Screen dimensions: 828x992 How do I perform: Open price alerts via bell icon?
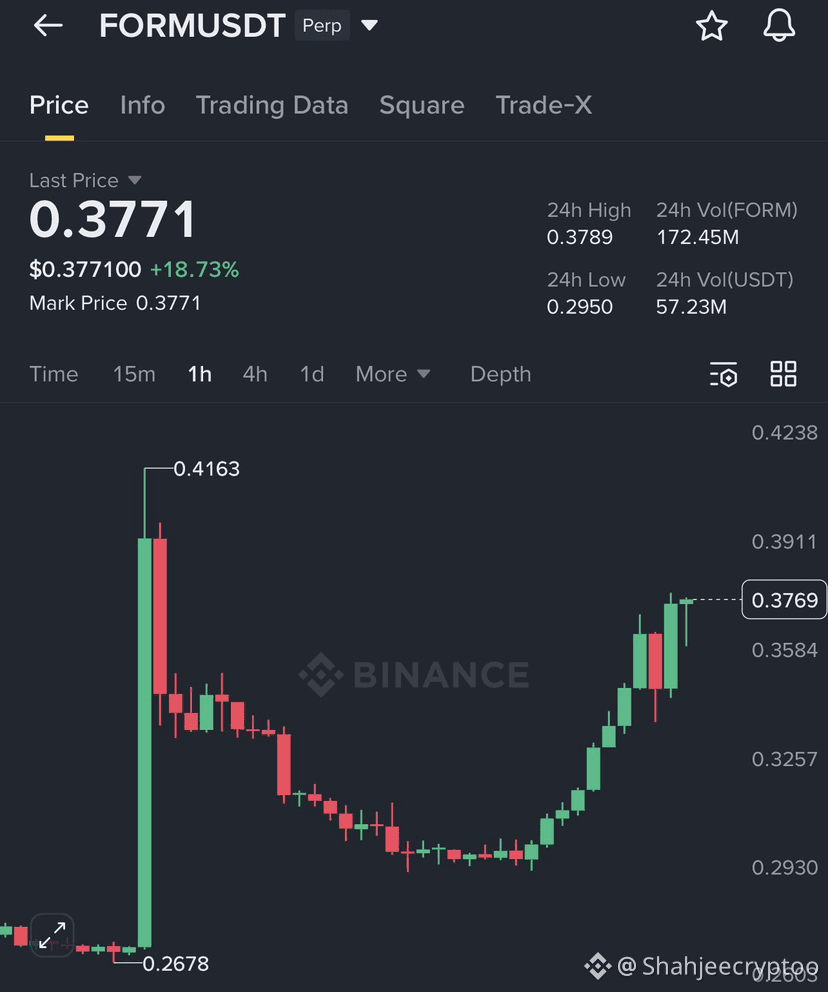779,26
